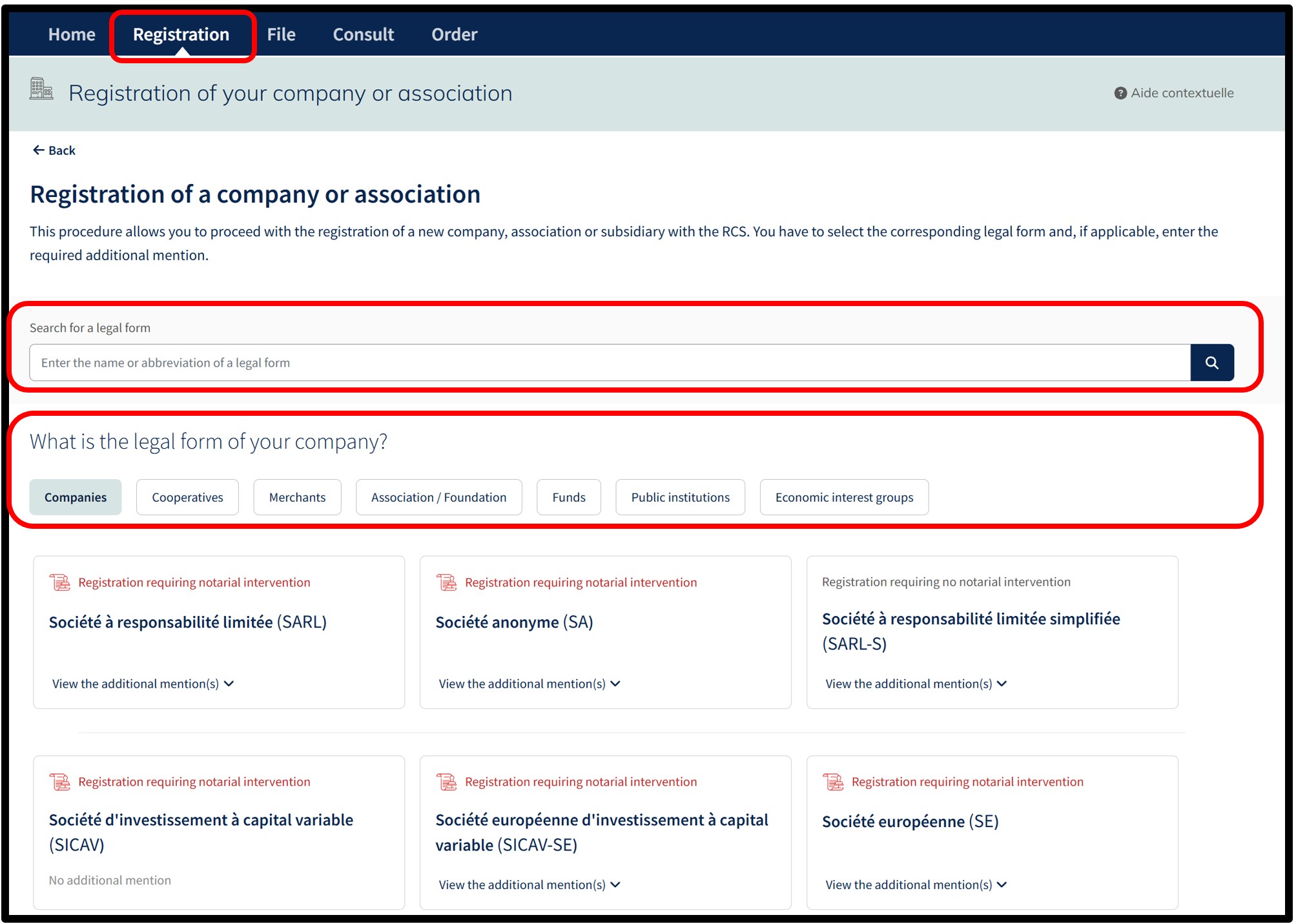1296x924 pixels.
Task: Open the Consult menu
Action: tap(363, 34)
